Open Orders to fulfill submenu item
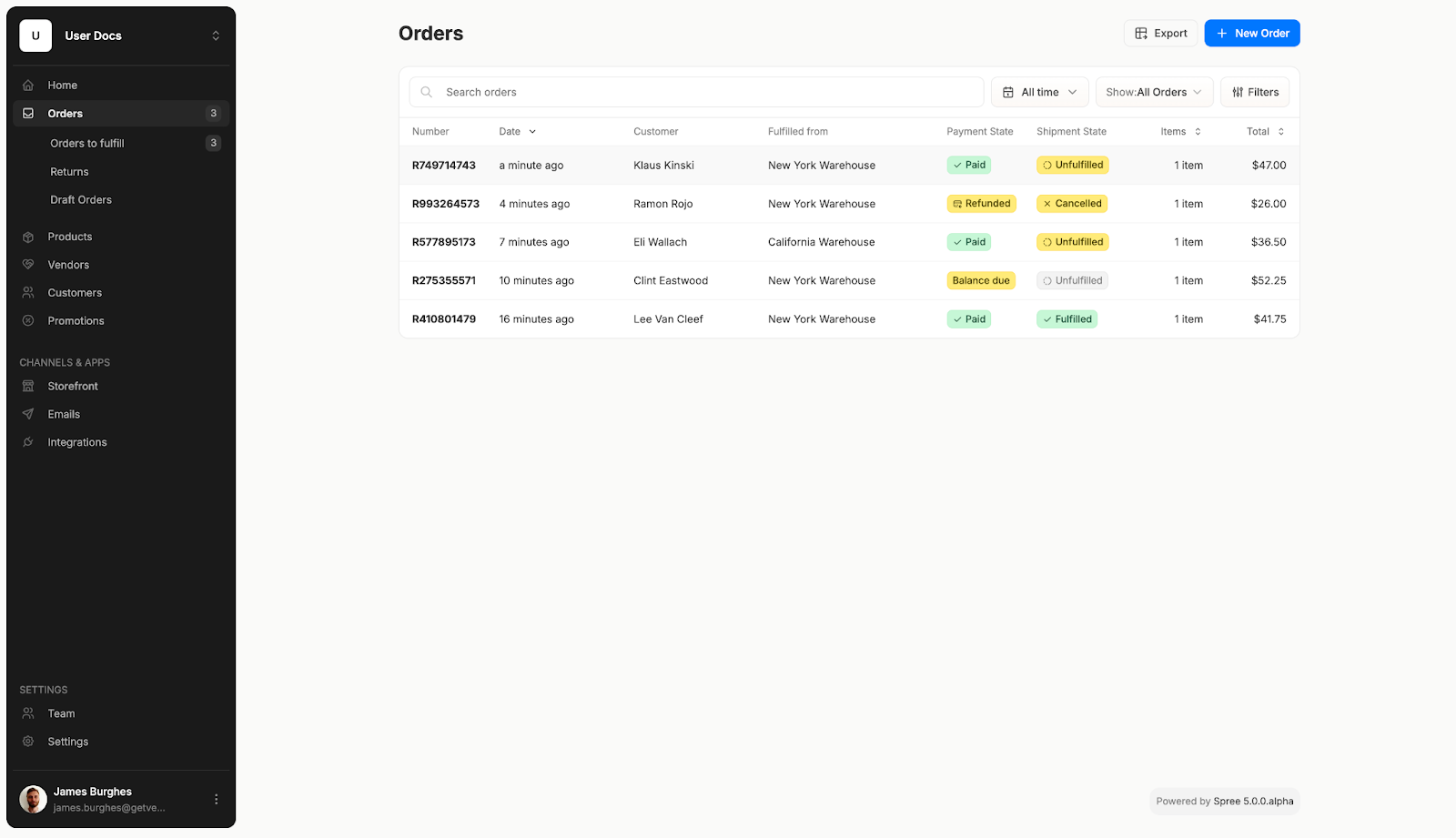1456x838 pixels. 87,143
